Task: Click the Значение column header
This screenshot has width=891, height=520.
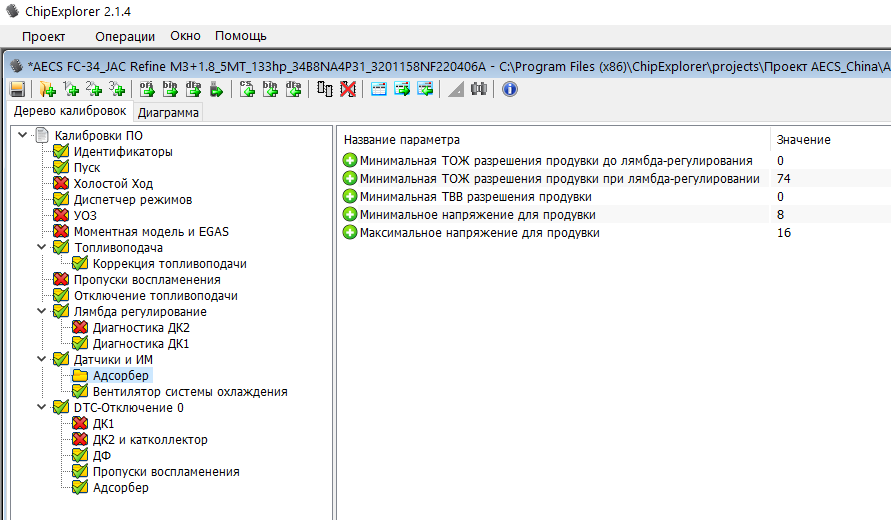Action: [x=803, y=139]
